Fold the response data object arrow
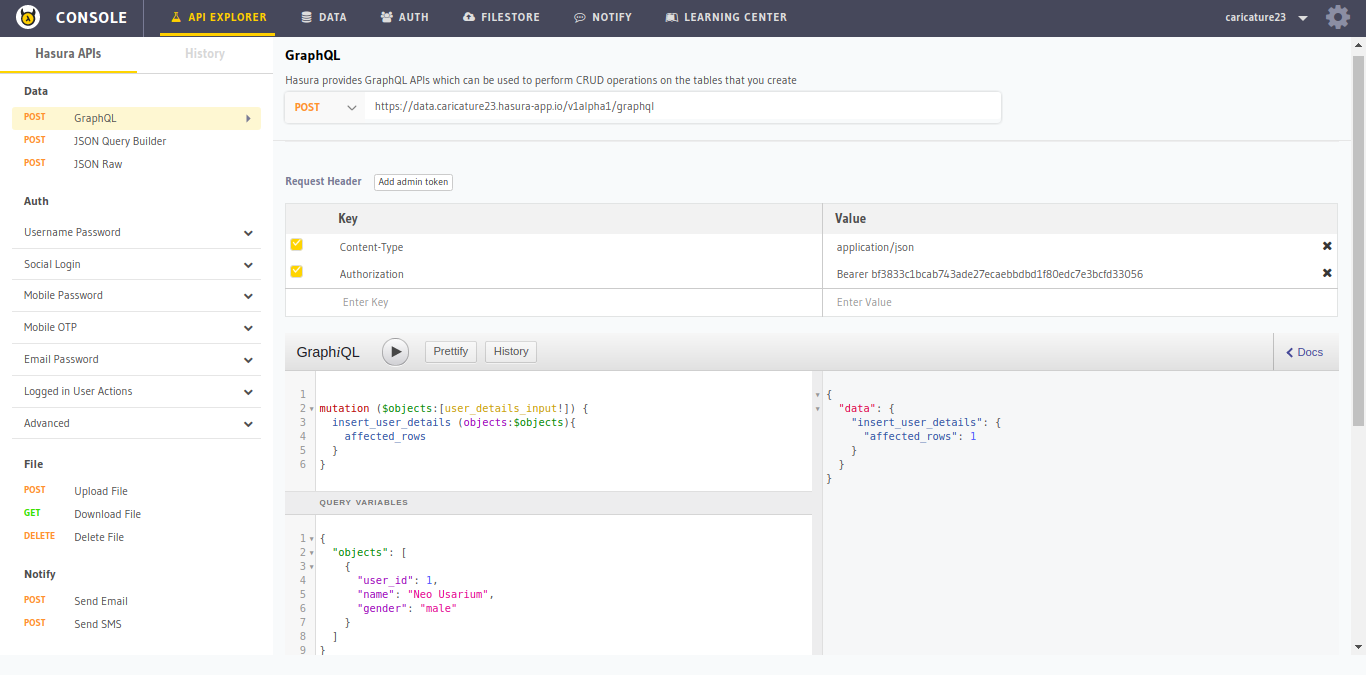 click(819, 409)
